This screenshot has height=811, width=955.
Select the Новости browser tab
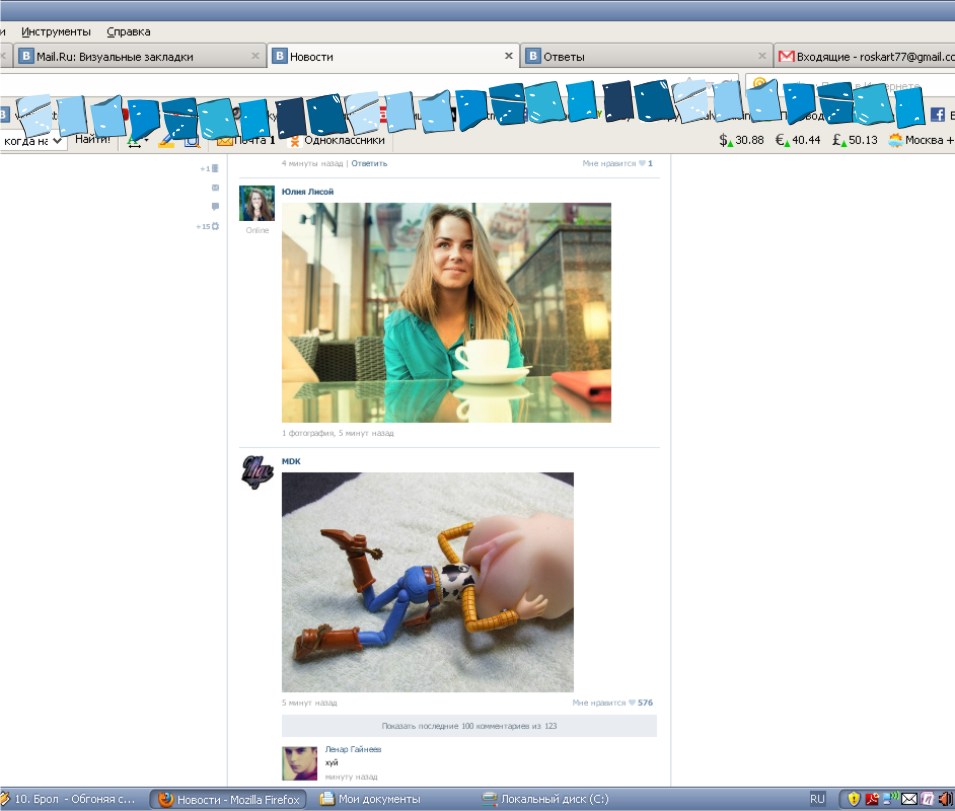pos(393,56)
